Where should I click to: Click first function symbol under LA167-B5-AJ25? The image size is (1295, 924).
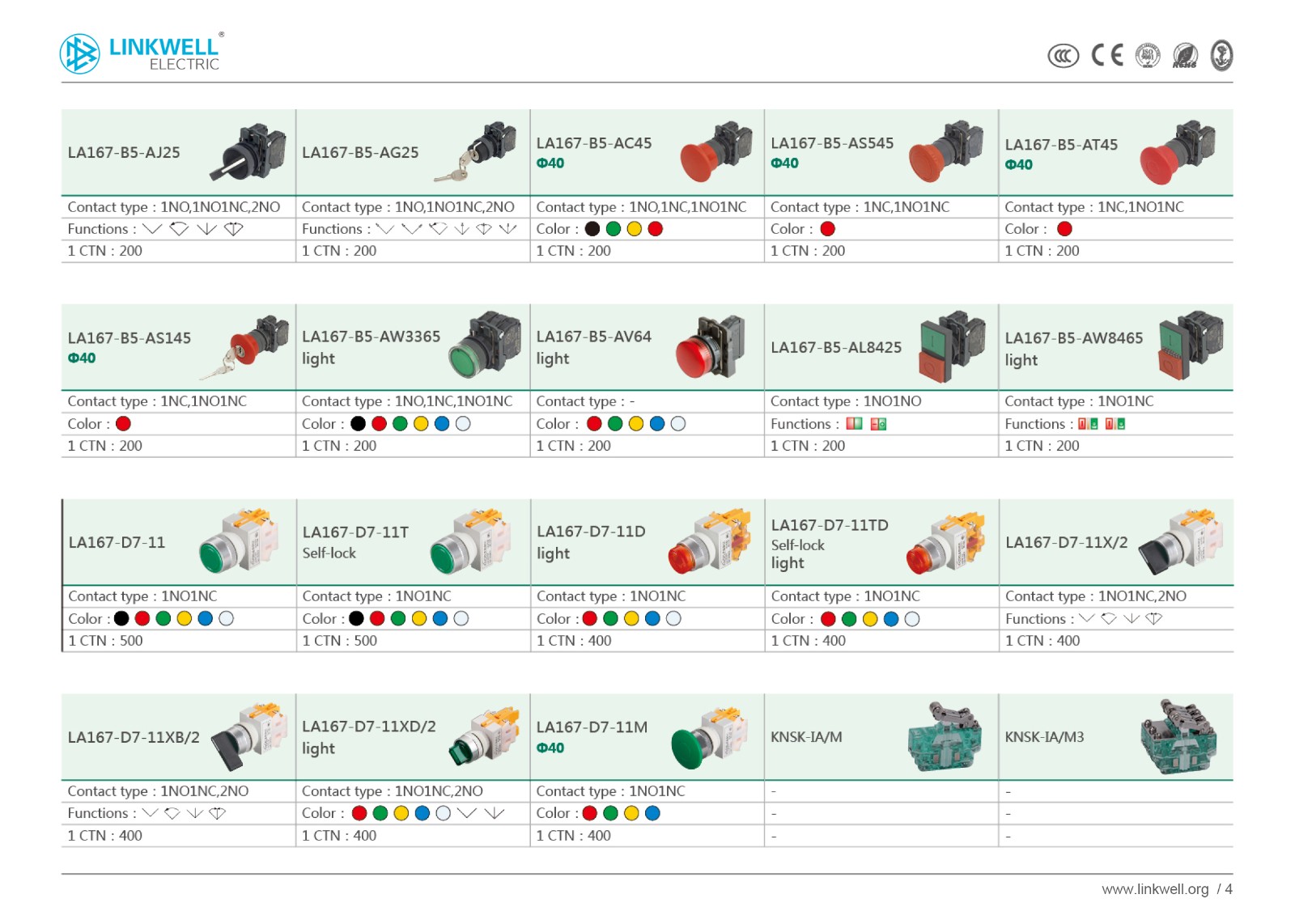click(x=152, y=229)
